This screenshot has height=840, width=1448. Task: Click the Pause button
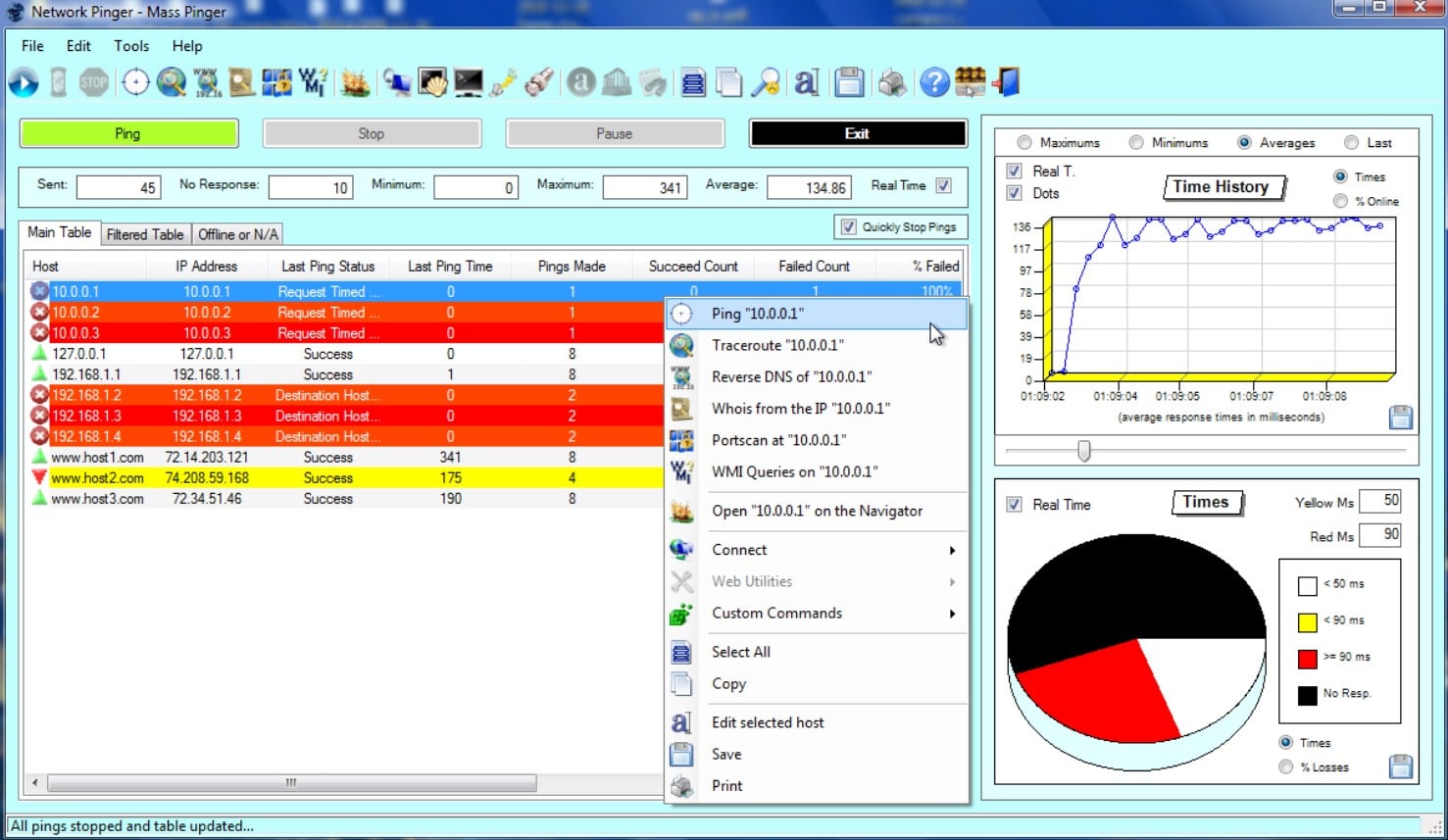(x=615, y=133)
